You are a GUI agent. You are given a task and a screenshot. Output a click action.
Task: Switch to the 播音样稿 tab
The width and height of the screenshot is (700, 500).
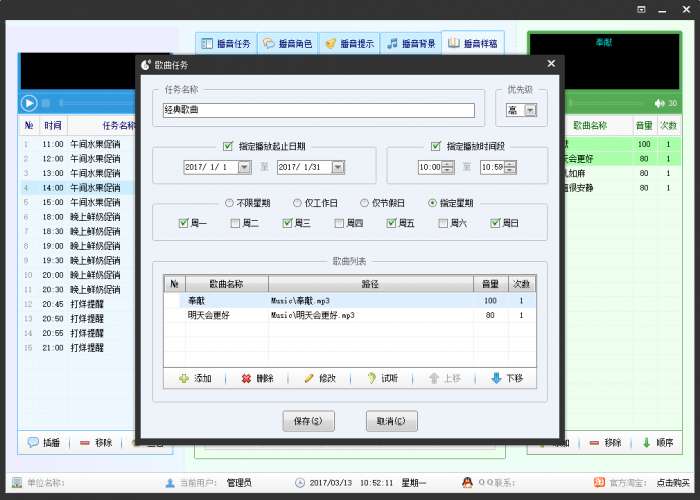473,43
